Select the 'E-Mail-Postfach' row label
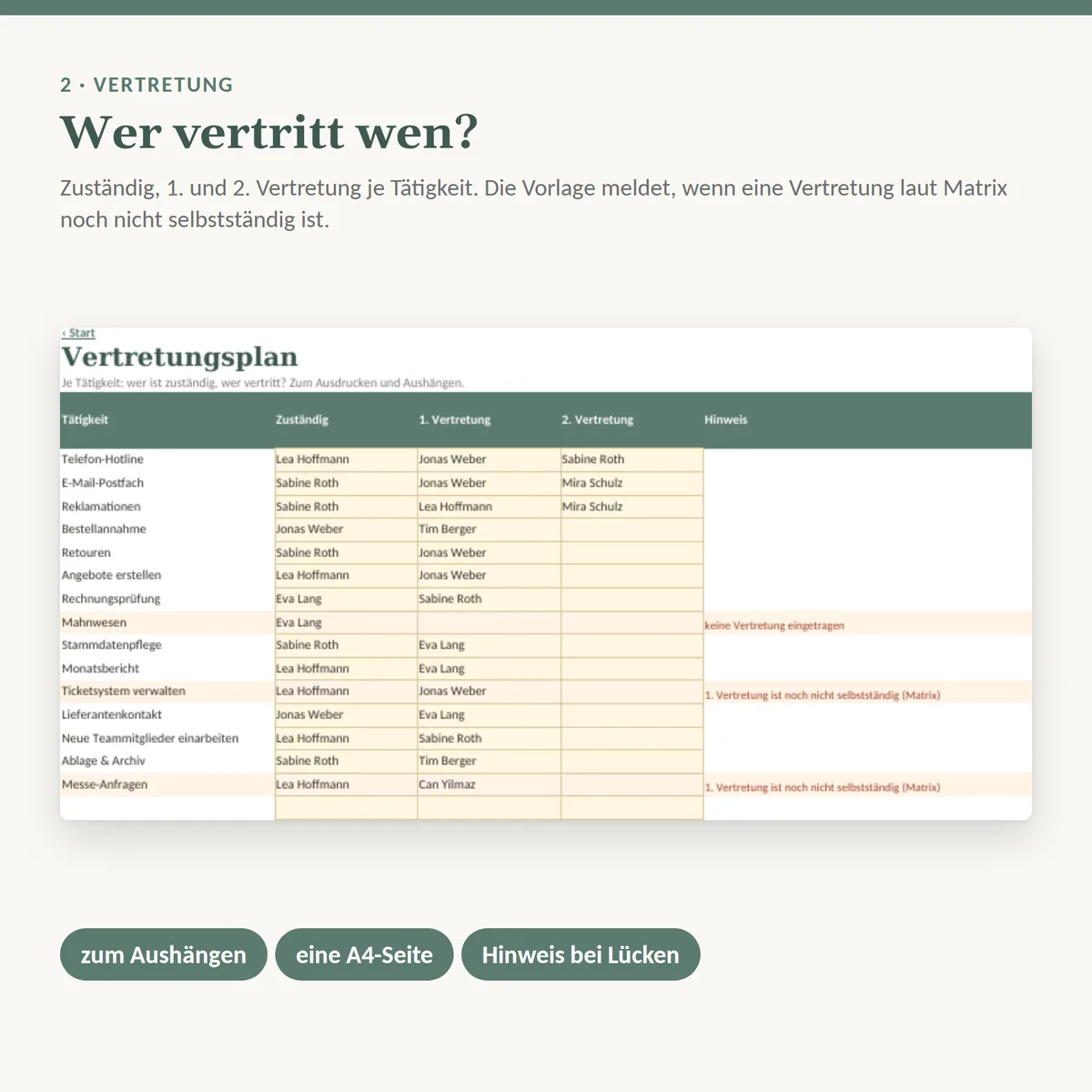This screenshot has width=1092, height=1092. [x=103, y=483]
